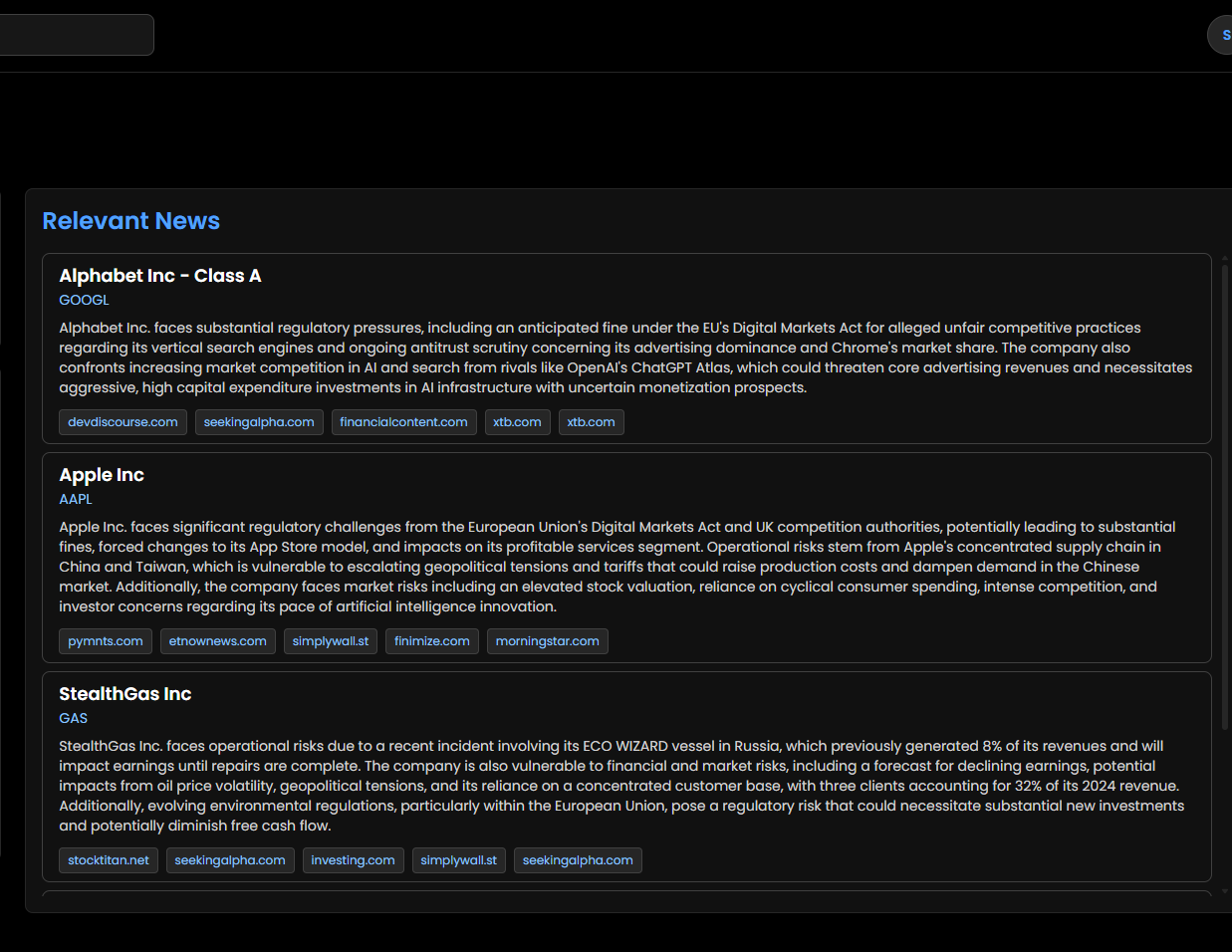The width and height of the screenshot is (1232, 952).
Task: Open the pymnts.com source link
Action: coord(106,641)
